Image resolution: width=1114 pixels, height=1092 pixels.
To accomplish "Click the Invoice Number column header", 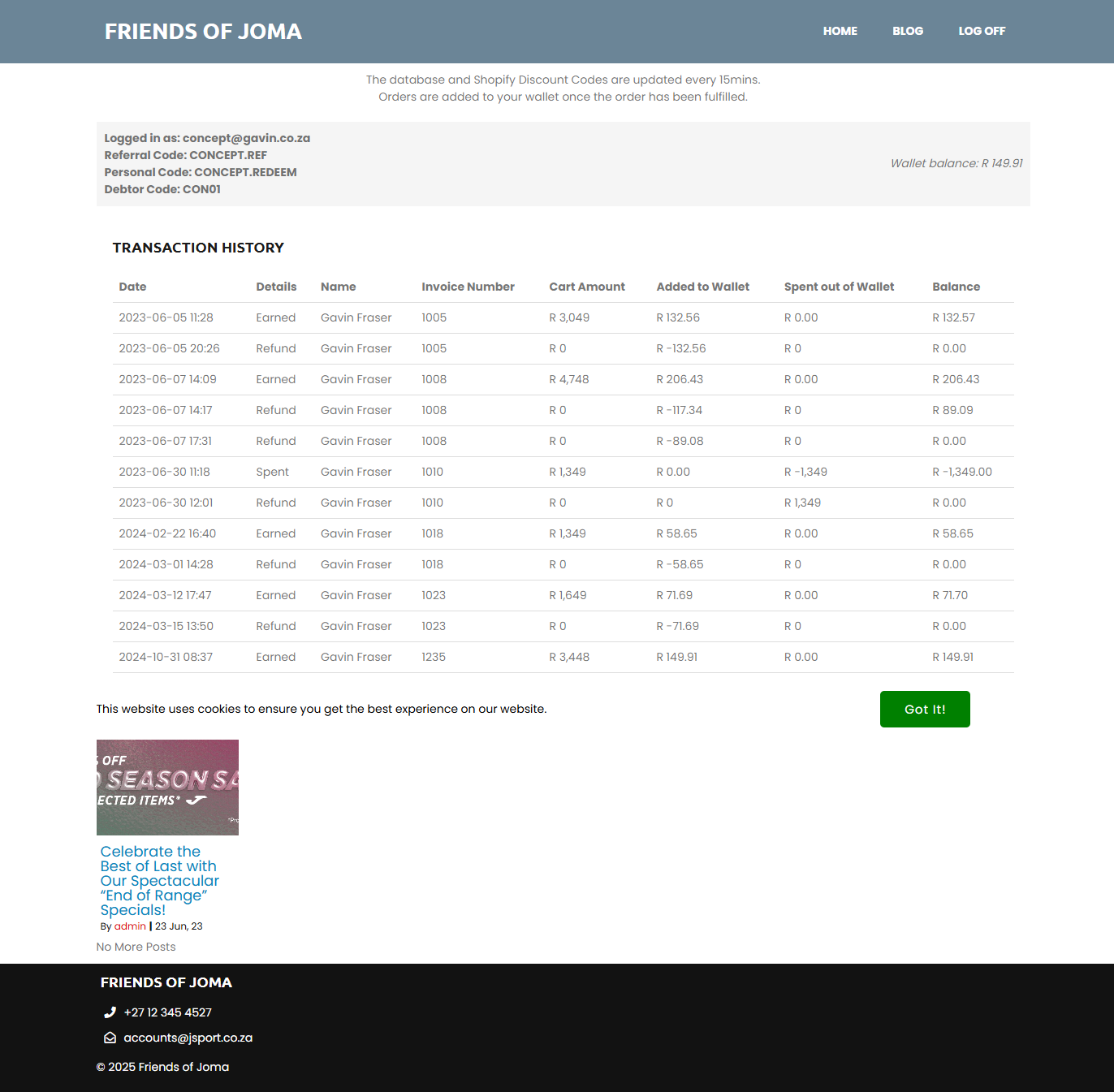I will pyautogui.click(x=468, y=287).
